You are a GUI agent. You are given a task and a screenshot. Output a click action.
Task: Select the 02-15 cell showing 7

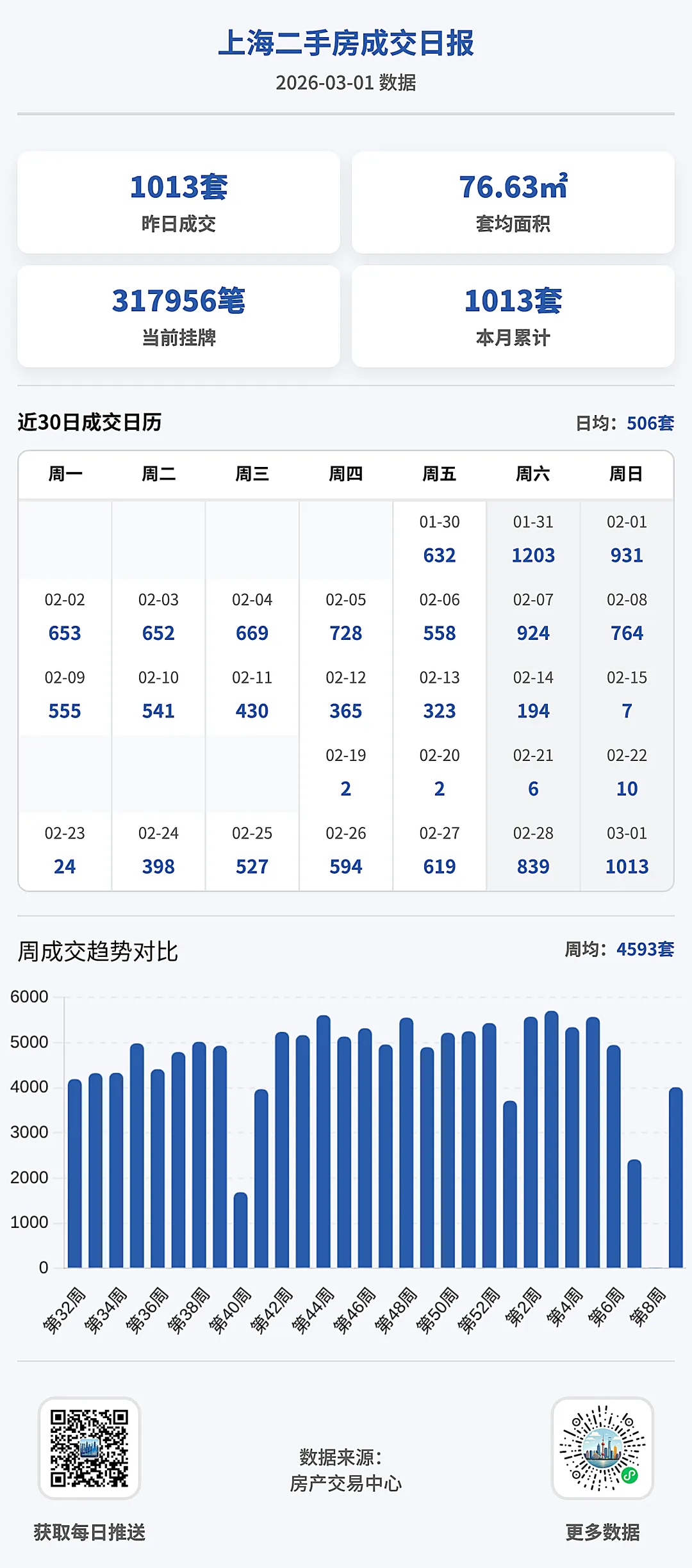627,696
